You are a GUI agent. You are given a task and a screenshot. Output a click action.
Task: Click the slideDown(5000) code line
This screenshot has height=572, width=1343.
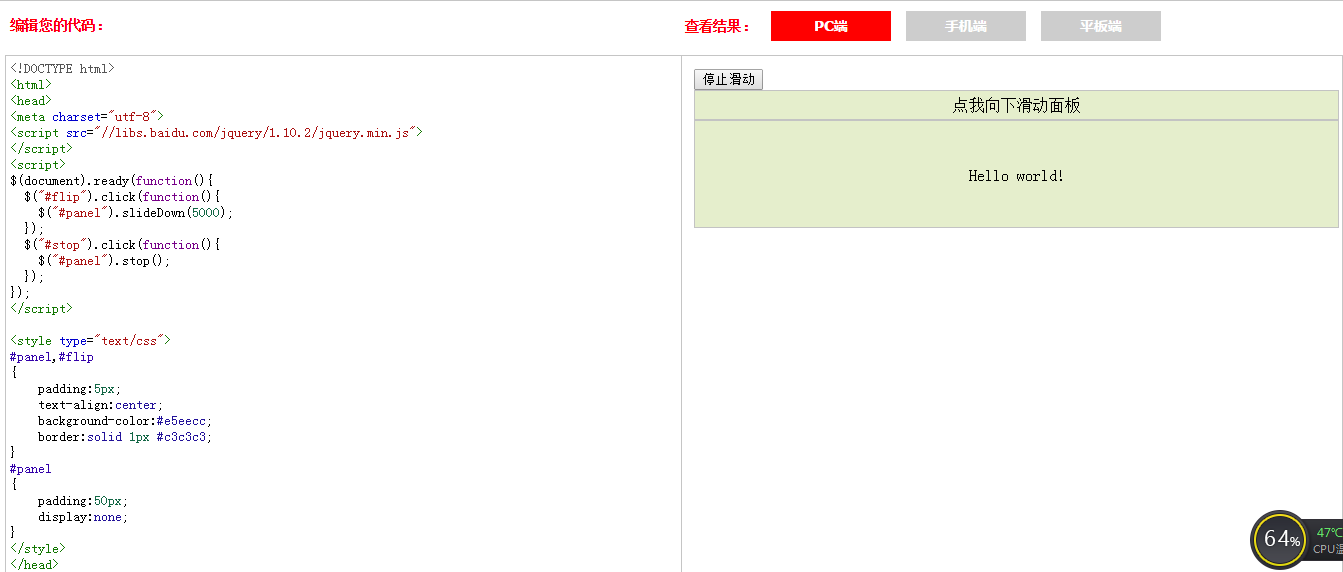coord(136,213)
